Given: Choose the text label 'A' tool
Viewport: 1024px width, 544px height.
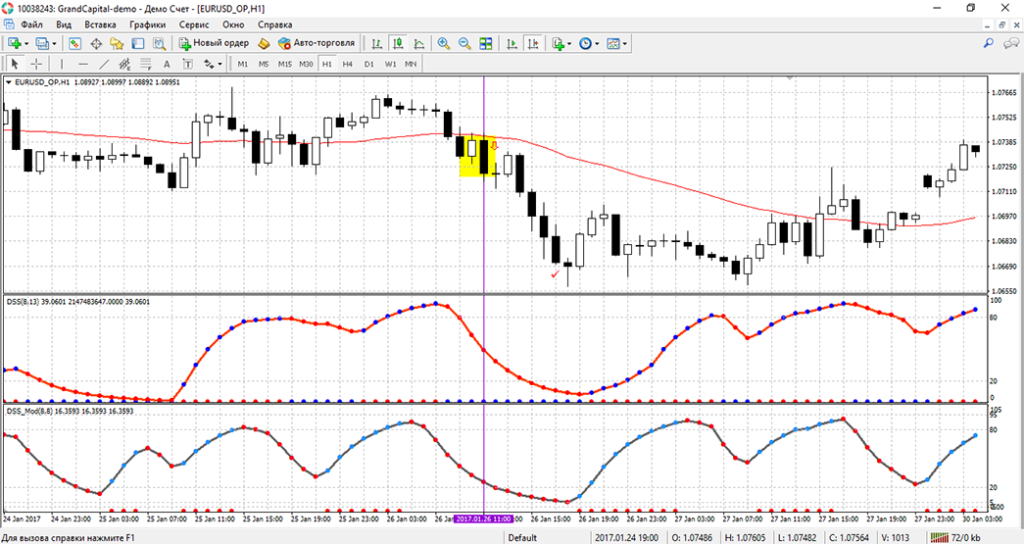Looking at the screenshot, I should pos(167,64).
